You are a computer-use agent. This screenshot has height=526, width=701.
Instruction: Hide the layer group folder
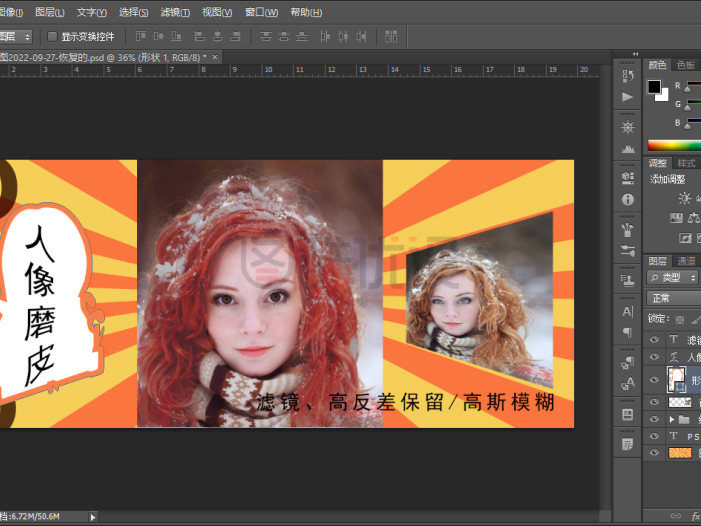click(x=654, y=419)
